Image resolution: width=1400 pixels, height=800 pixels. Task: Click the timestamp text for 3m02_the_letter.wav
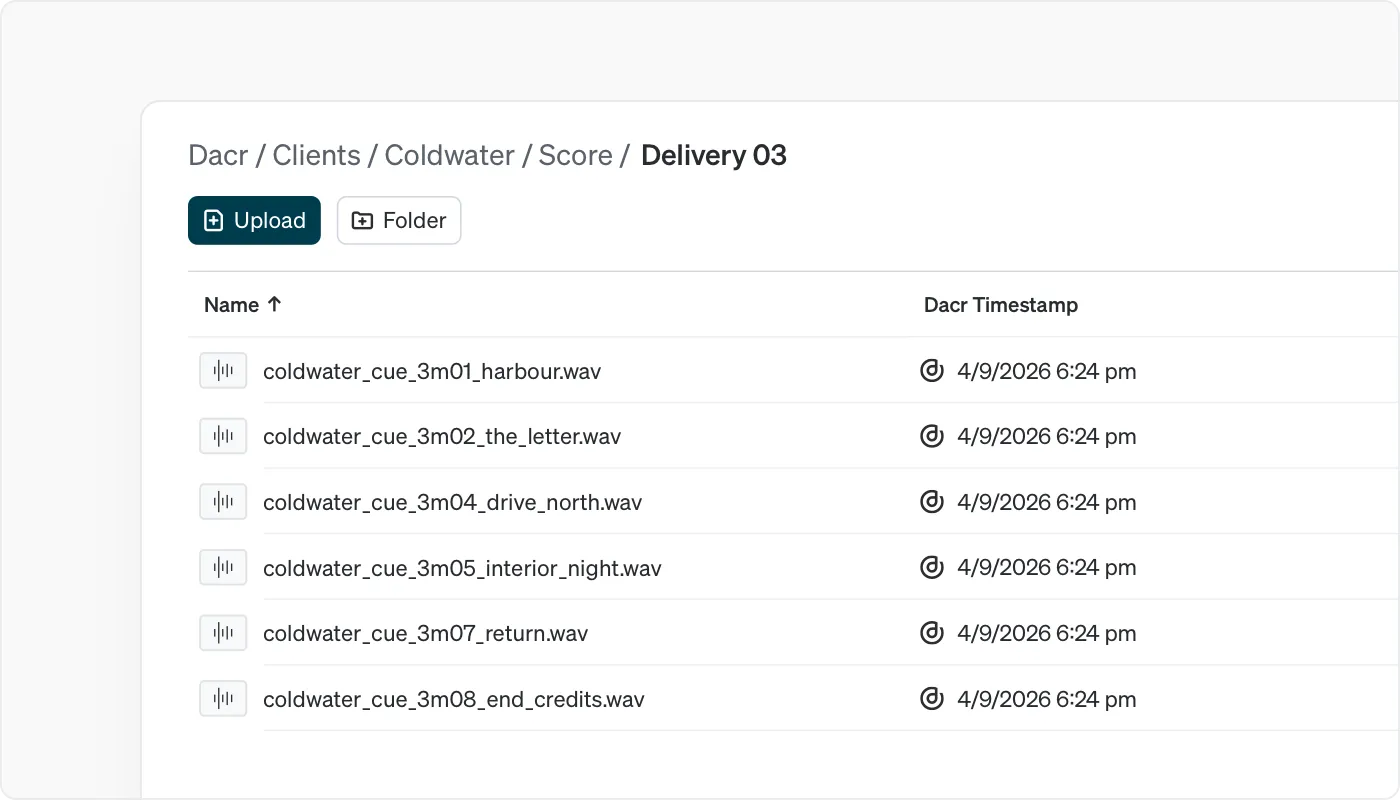tap(1047, 437)
